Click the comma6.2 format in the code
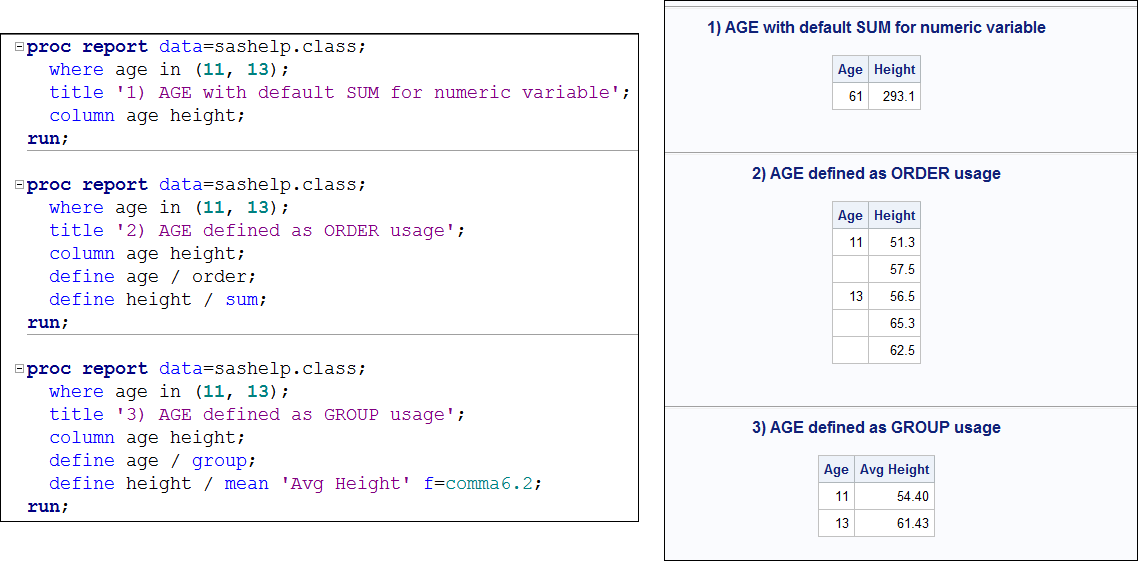 pyautogui.click(x=488, y=484)
